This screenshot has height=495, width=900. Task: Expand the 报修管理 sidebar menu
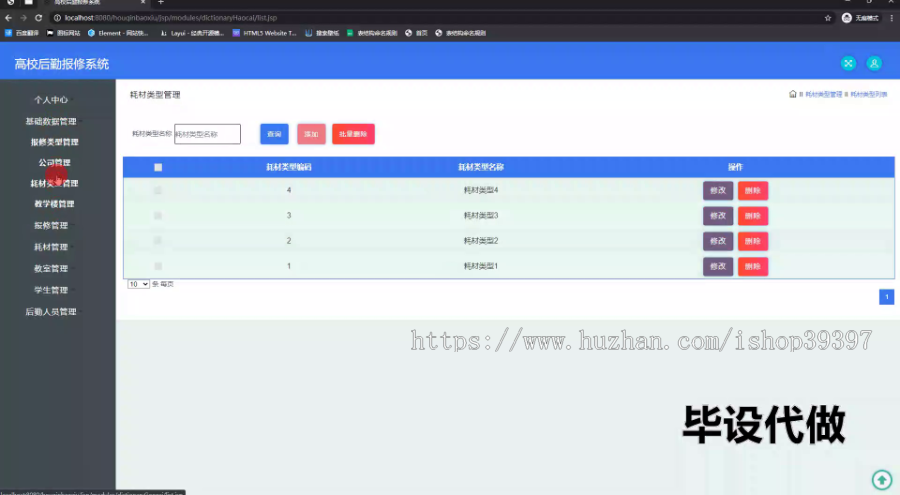51,225
